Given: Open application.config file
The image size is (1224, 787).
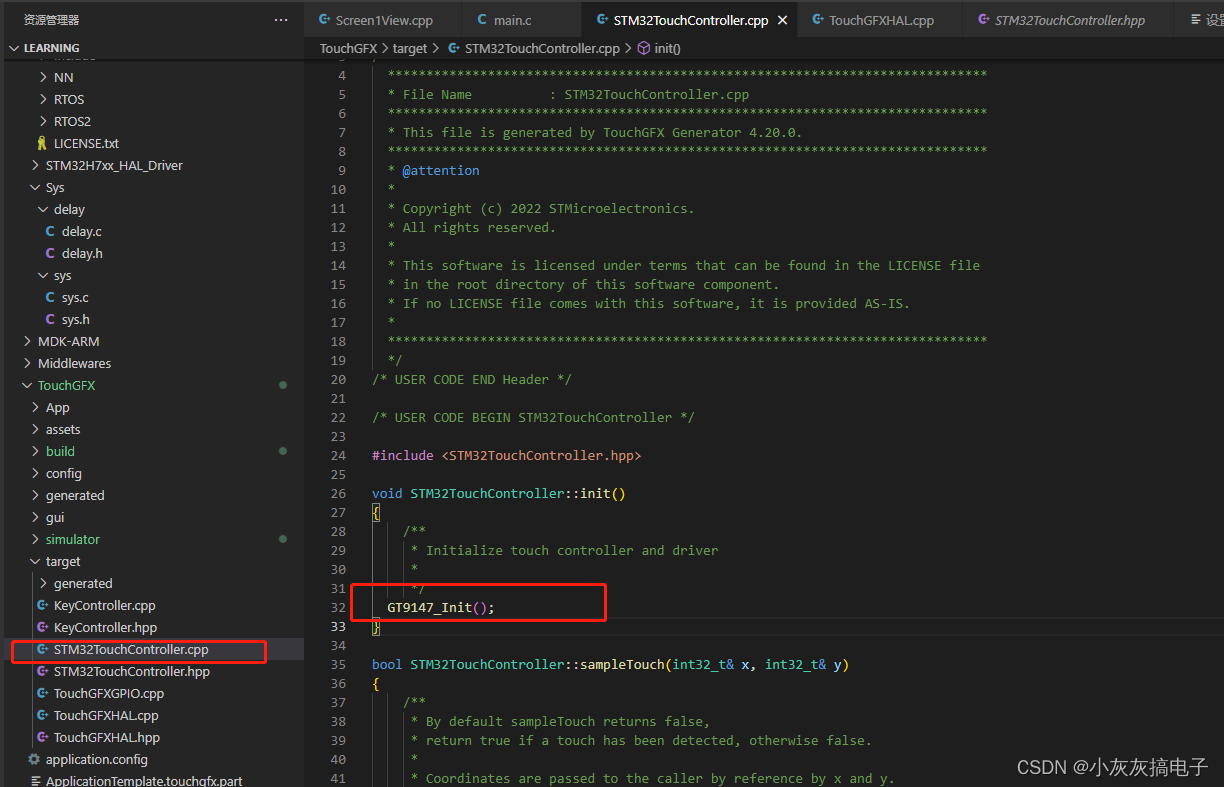Looking at the screenshot, I should pos(97,759).
